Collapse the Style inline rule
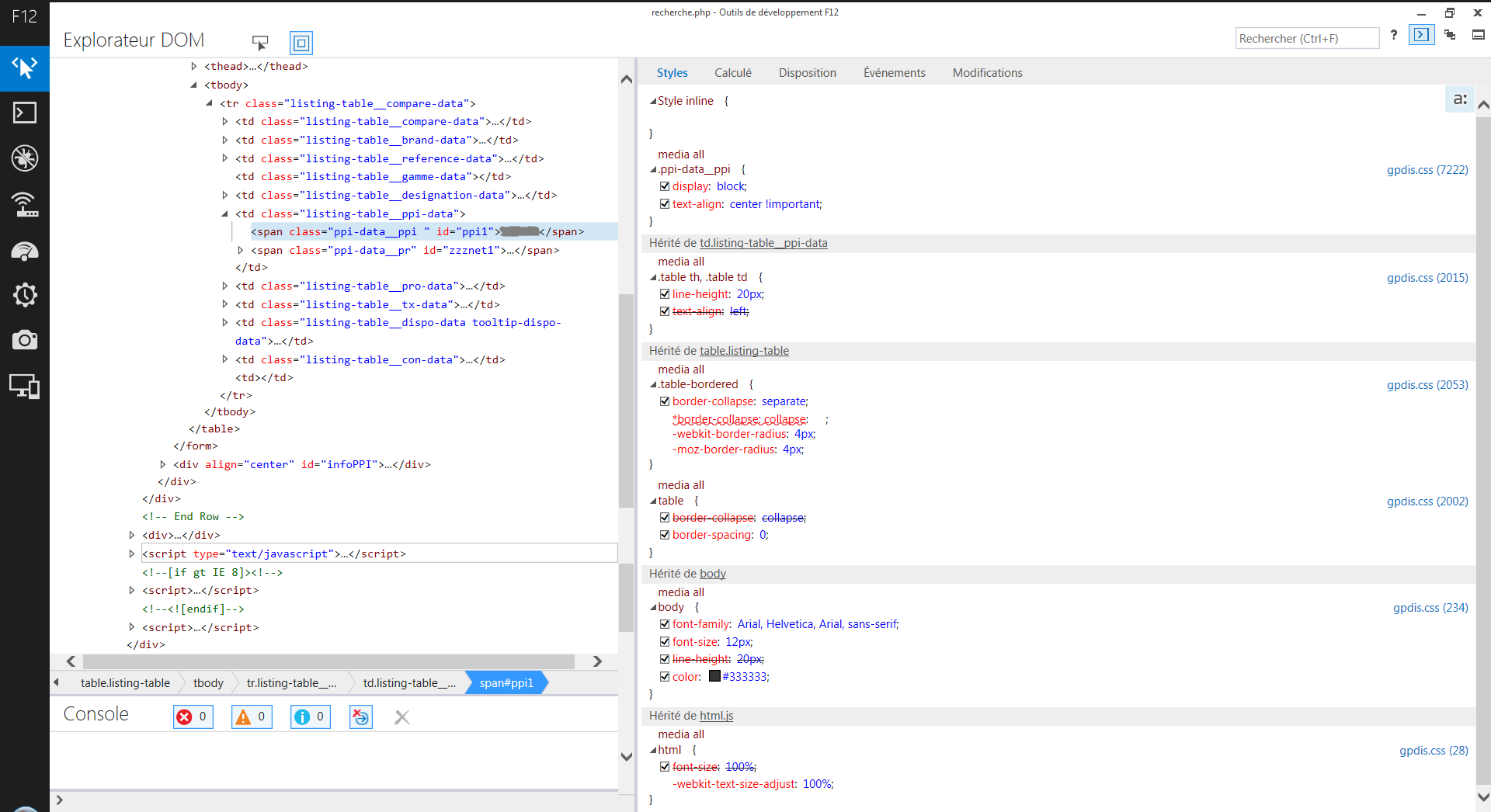This screenshot has width=1491, height=812. tap(653, 102)
